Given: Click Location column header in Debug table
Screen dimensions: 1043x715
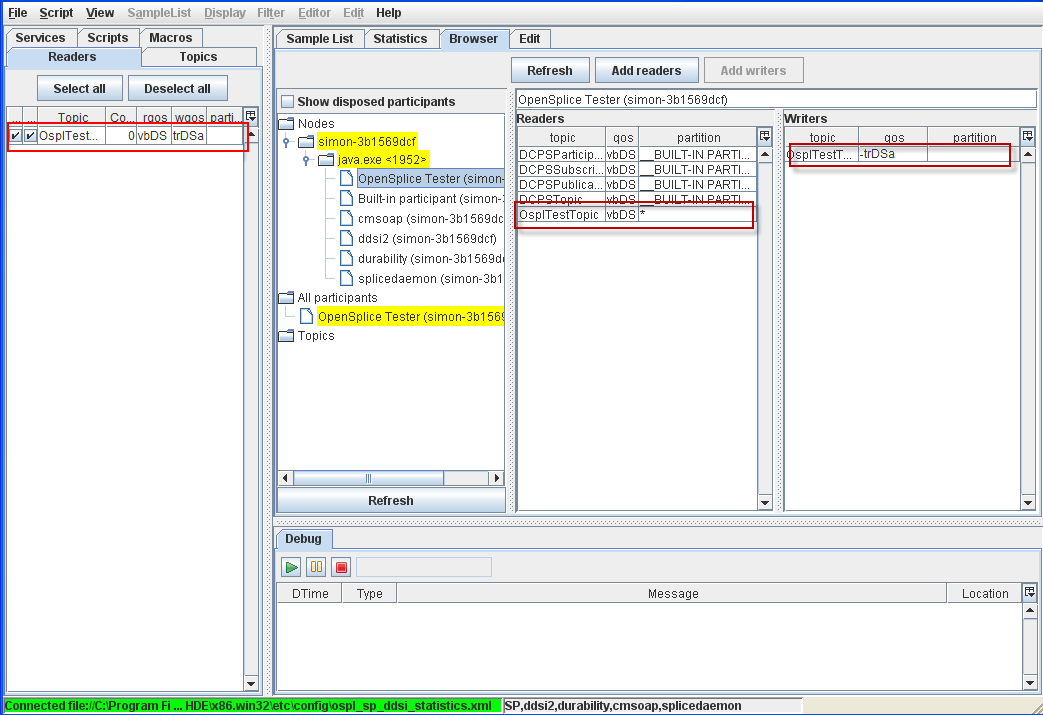Looking at the screenshot, I should [x=984, y=593].
